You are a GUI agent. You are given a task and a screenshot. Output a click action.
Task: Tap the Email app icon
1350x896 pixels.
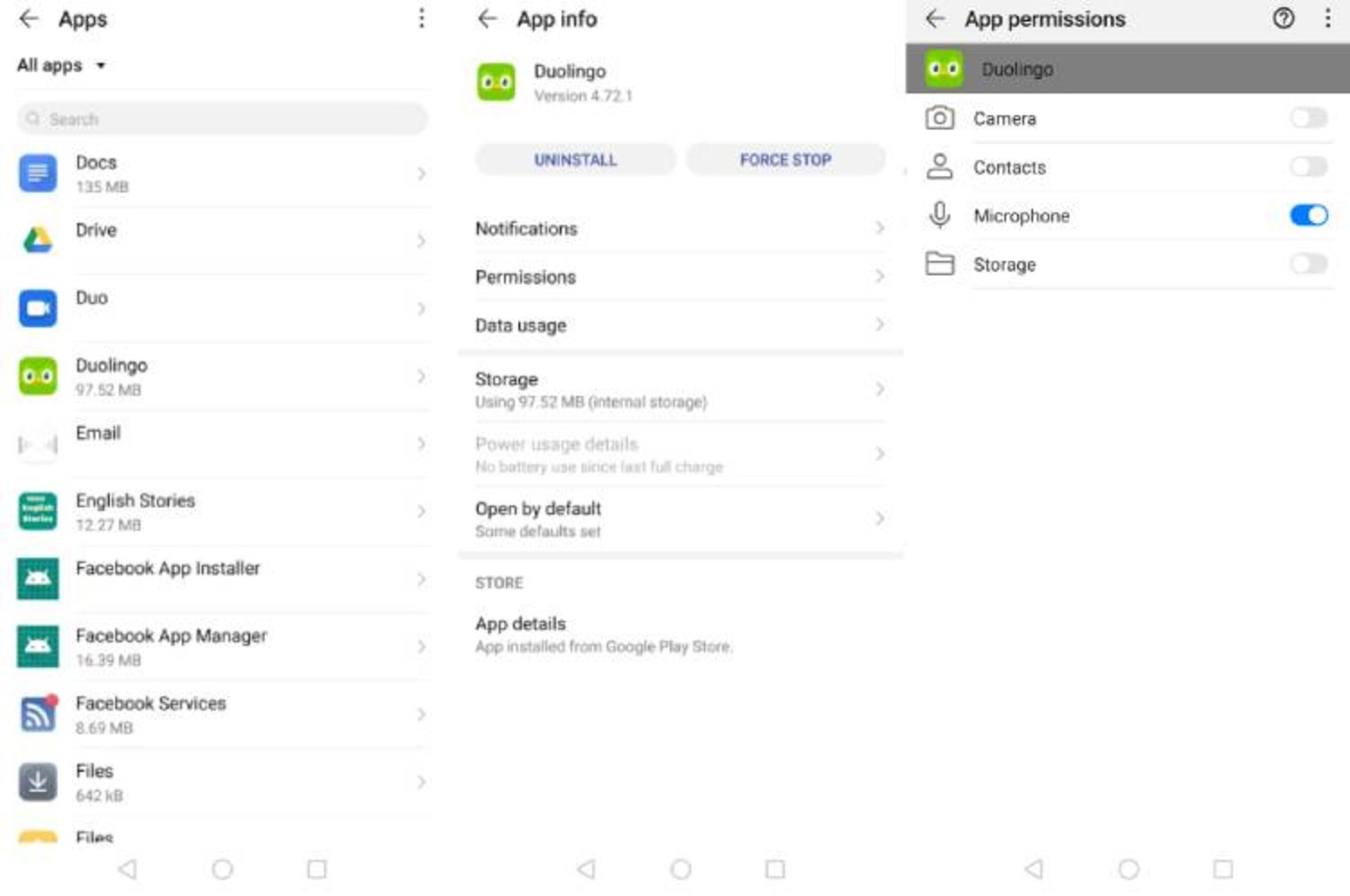pyautogui.click(x=37, y=443)
